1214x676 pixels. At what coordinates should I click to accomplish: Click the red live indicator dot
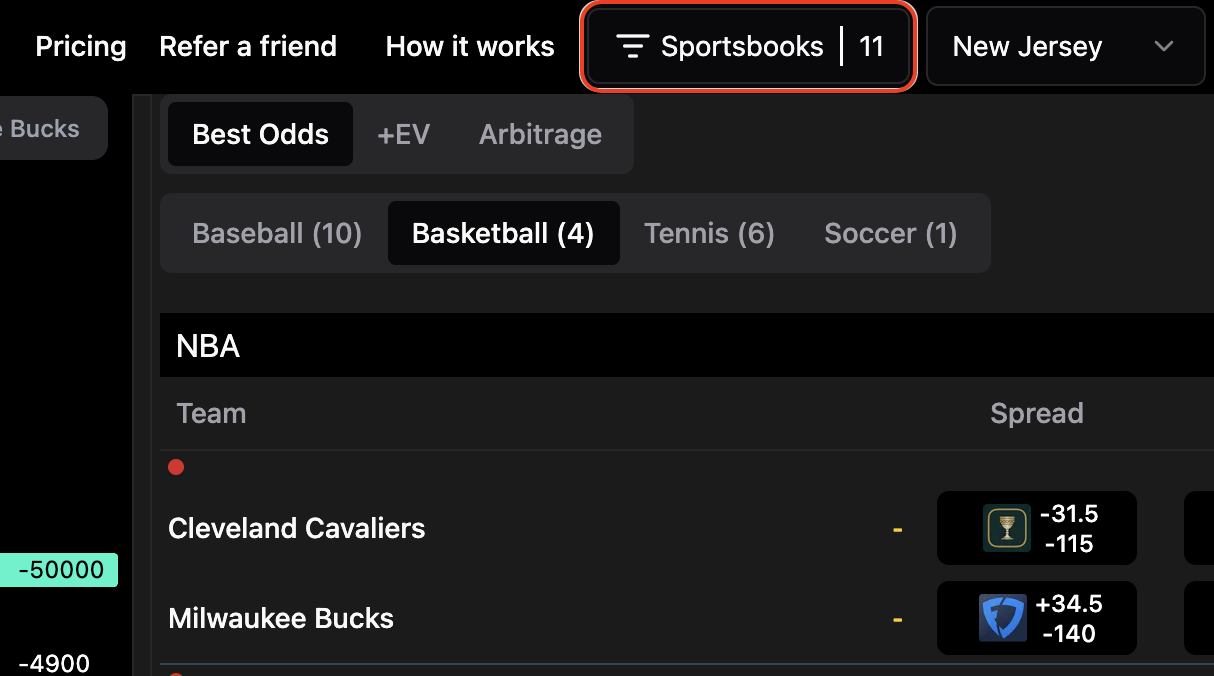pyautogui.click(x=176, y=467)
